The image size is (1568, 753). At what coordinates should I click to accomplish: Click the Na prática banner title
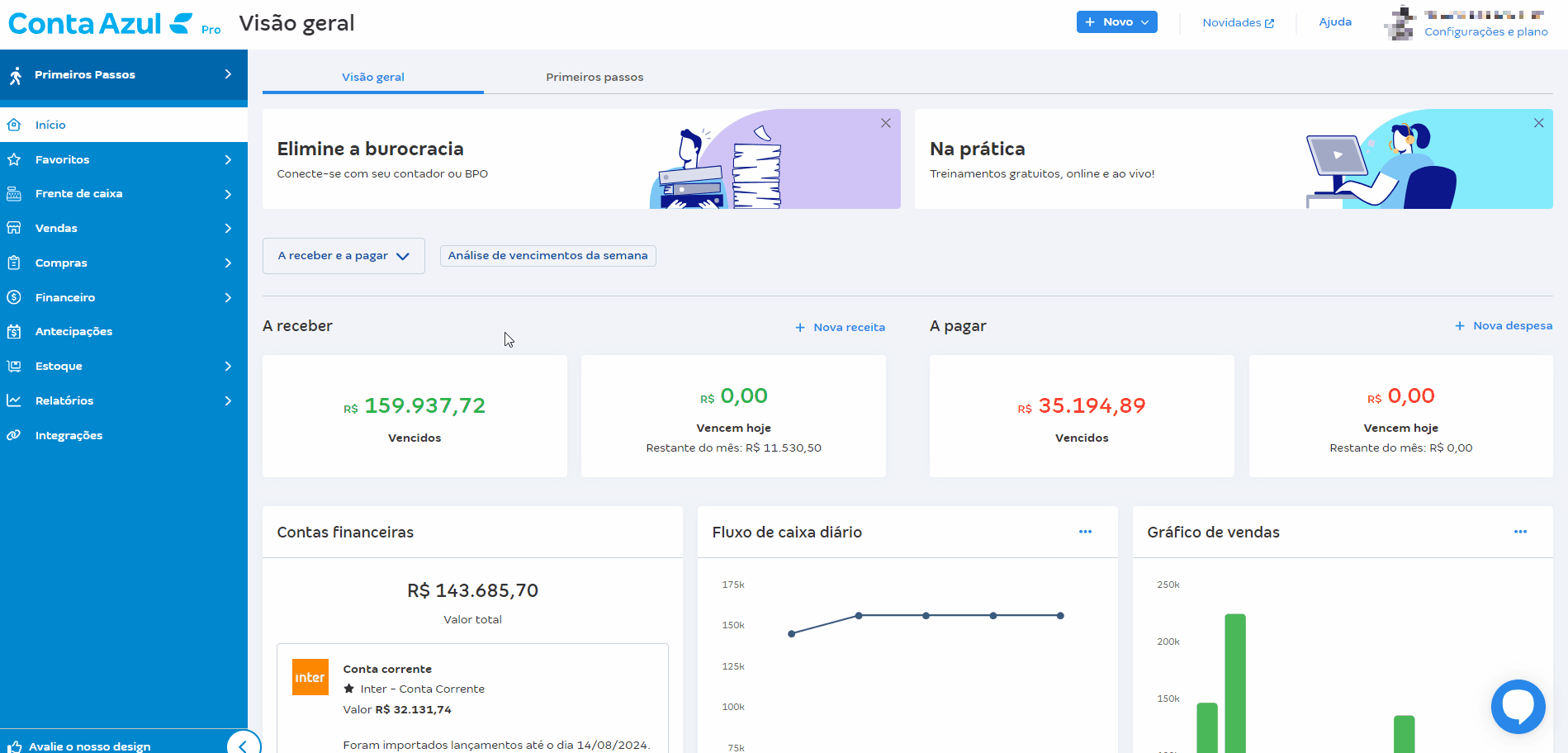tap(978, 149)
